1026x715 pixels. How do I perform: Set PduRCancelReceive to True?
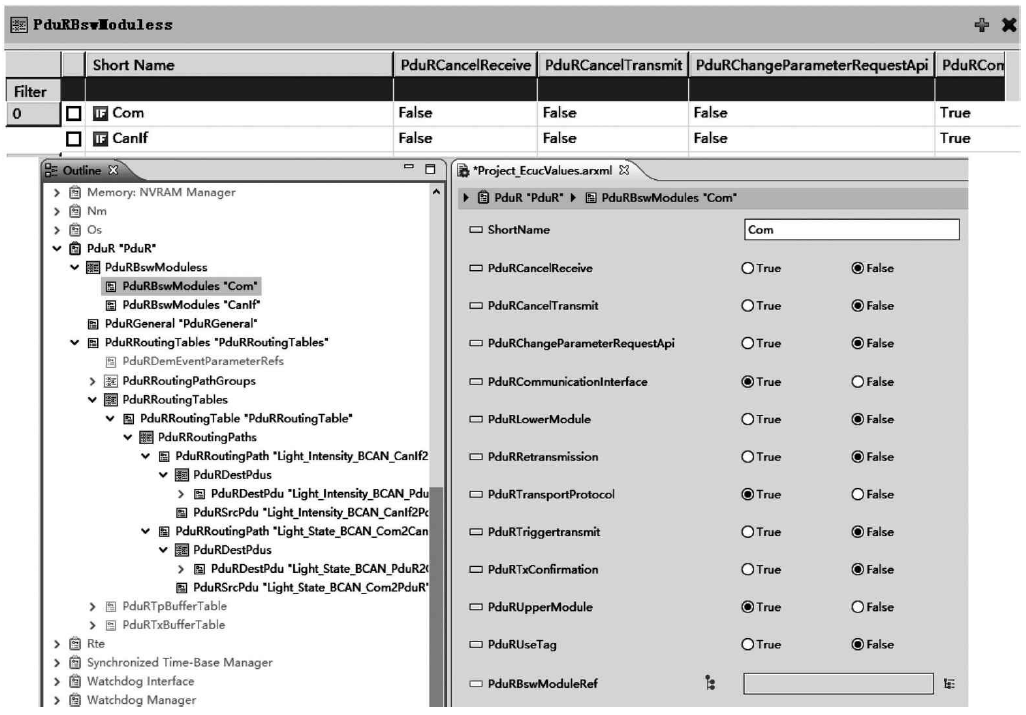pyautogui.click(x=747, y=268)
